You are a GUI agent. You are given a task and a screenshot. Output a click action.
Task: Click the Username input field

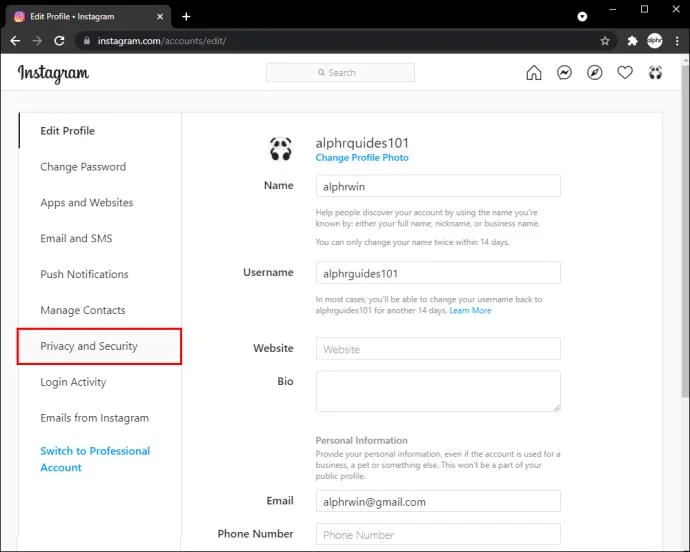click(438, 273)
